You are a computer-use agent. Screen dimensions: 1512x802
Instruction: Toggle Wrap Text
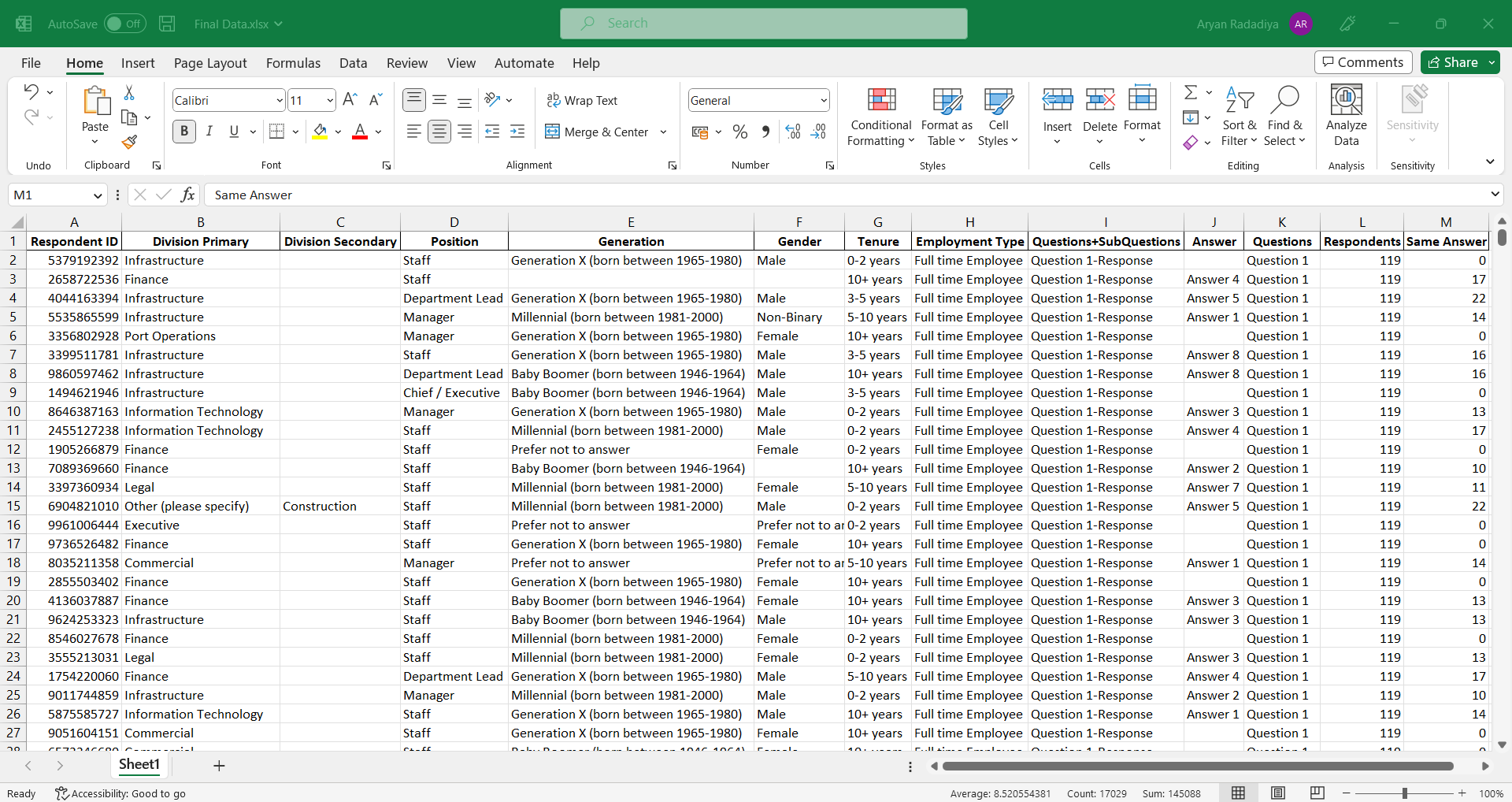tap(582, 100)
